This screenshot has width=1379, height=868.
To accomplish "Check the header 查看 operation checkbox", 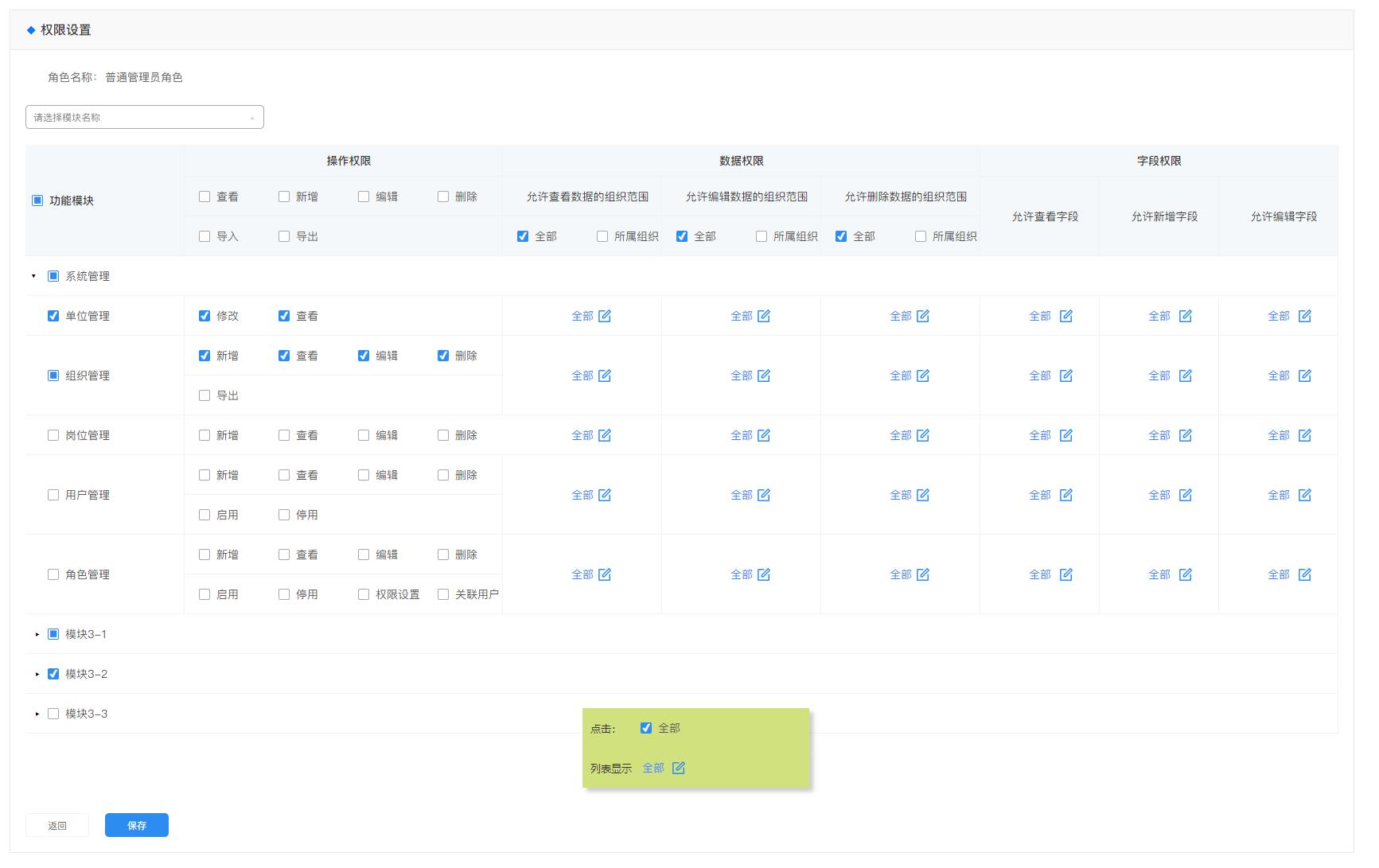I will [x=205, y=197].
